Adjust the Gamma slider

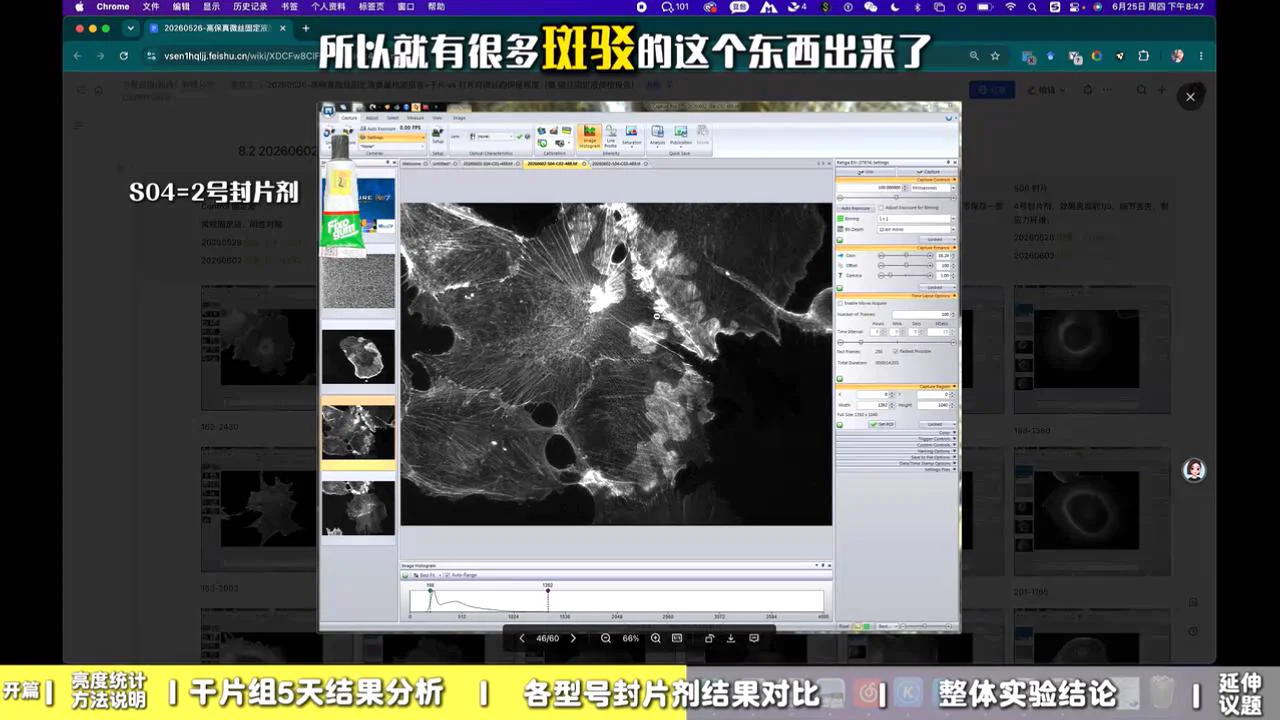point(905,275)
